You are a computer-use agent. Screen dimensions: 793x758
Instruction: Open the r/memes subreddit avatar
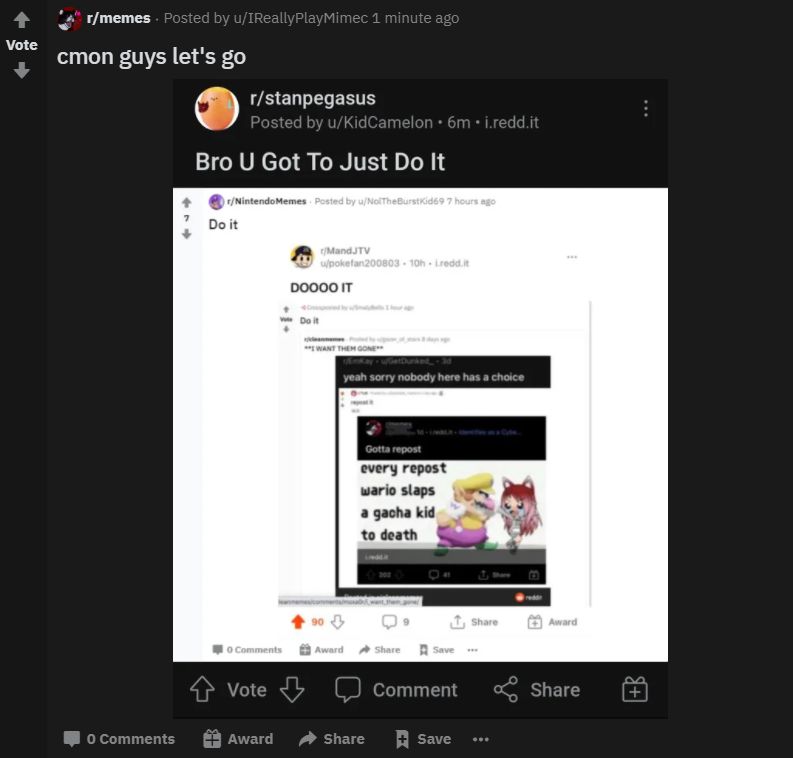coord(69,18)
